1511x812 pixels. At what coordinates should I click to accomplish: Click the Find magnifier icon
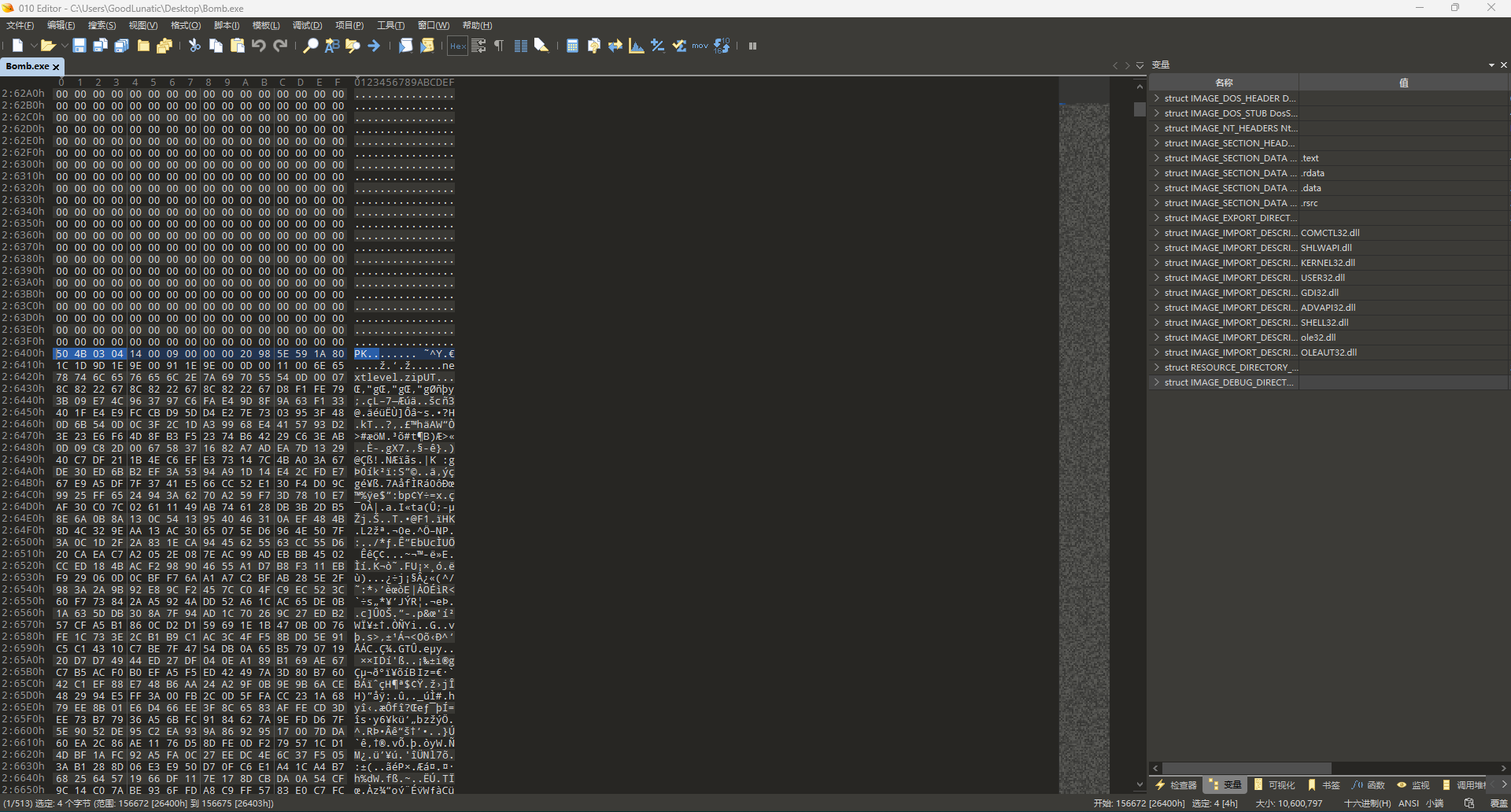311,46
